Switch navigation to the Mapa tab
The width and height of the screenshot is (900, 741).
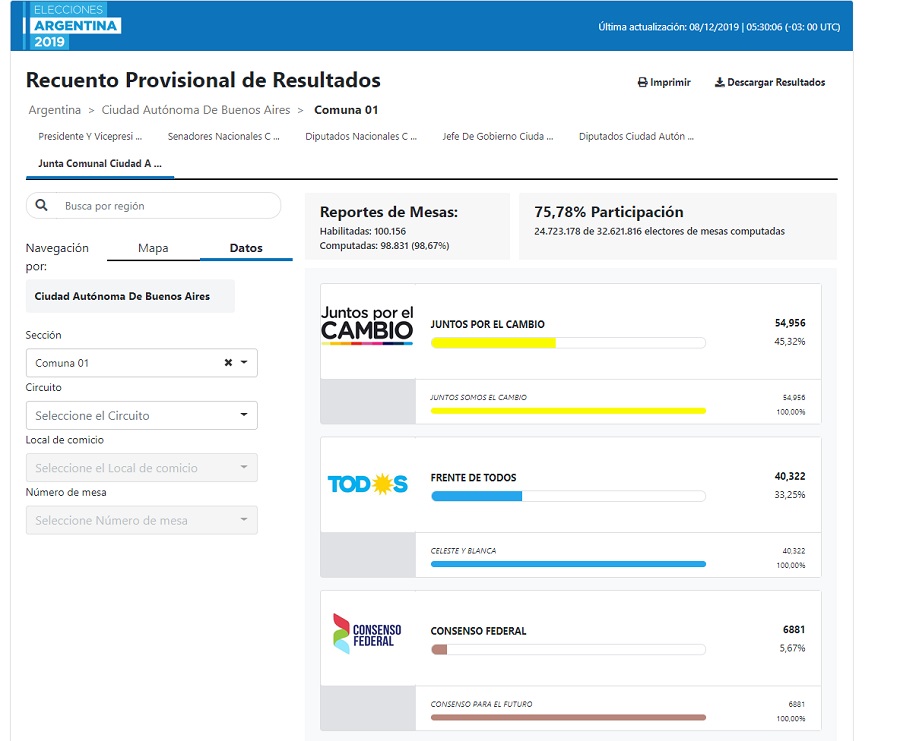[x=153, y=248]
